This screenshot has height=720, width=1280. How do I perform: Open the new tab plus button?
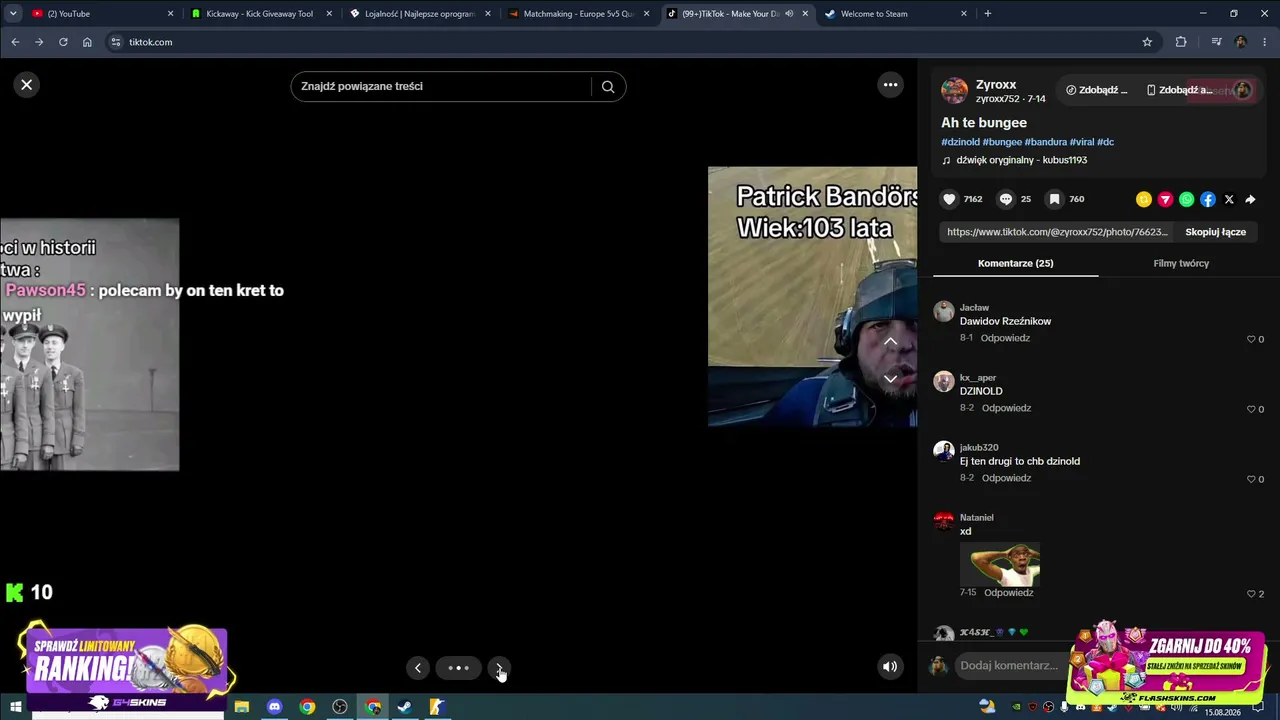coord(988,14)
